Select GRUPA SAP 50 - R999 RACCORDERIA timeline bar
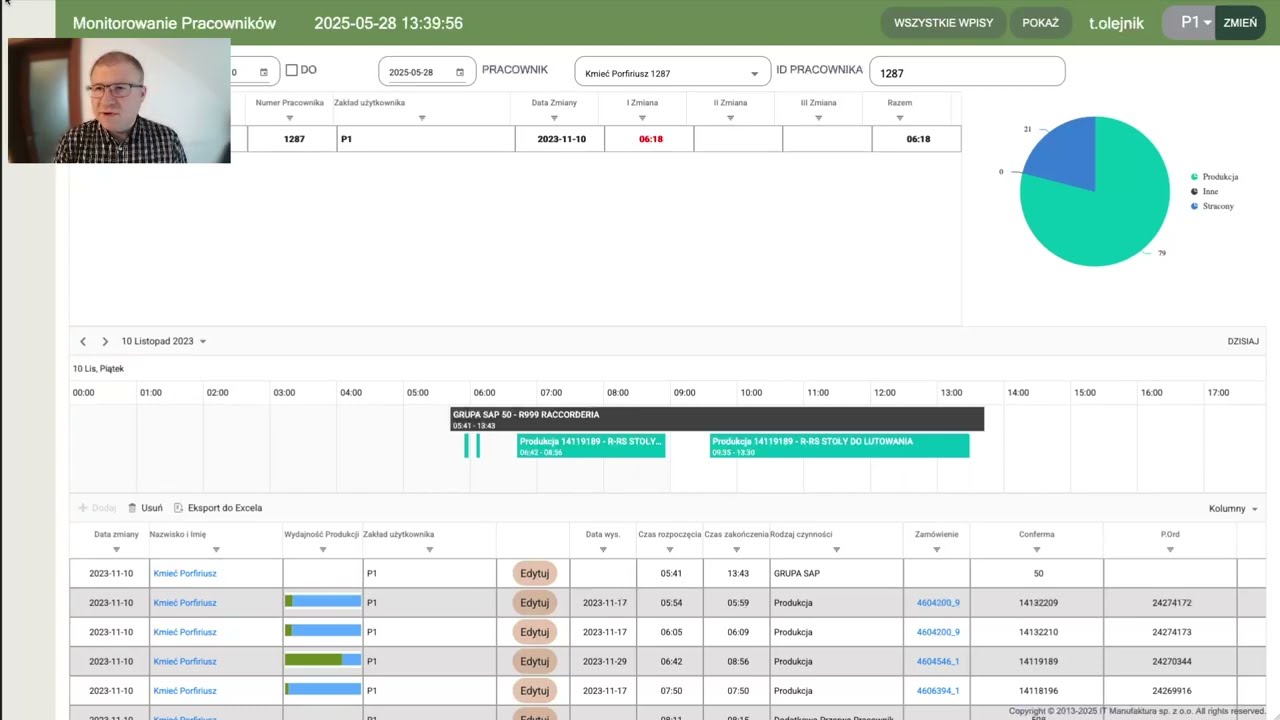The height and width of the screenshot is (720, 1280). pyautogui.click(x=717, y=419)
